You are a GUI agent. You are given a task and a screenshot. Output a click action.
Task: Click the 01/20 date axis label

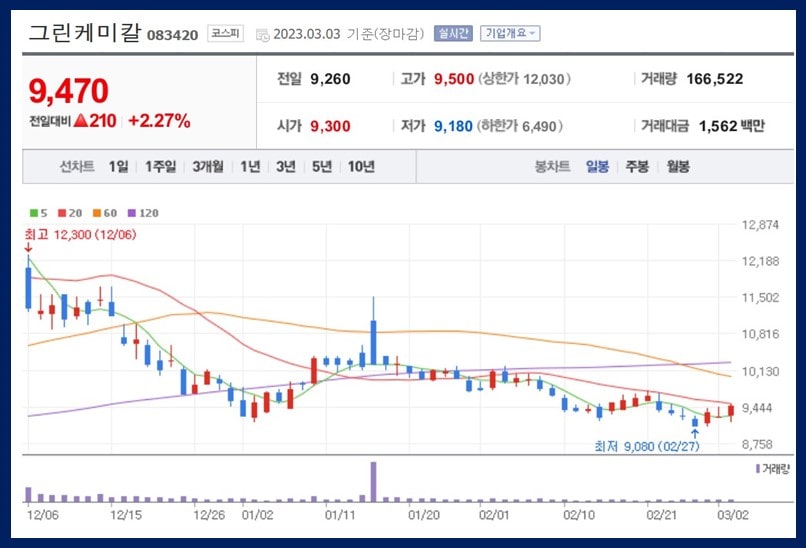(424, 515)
